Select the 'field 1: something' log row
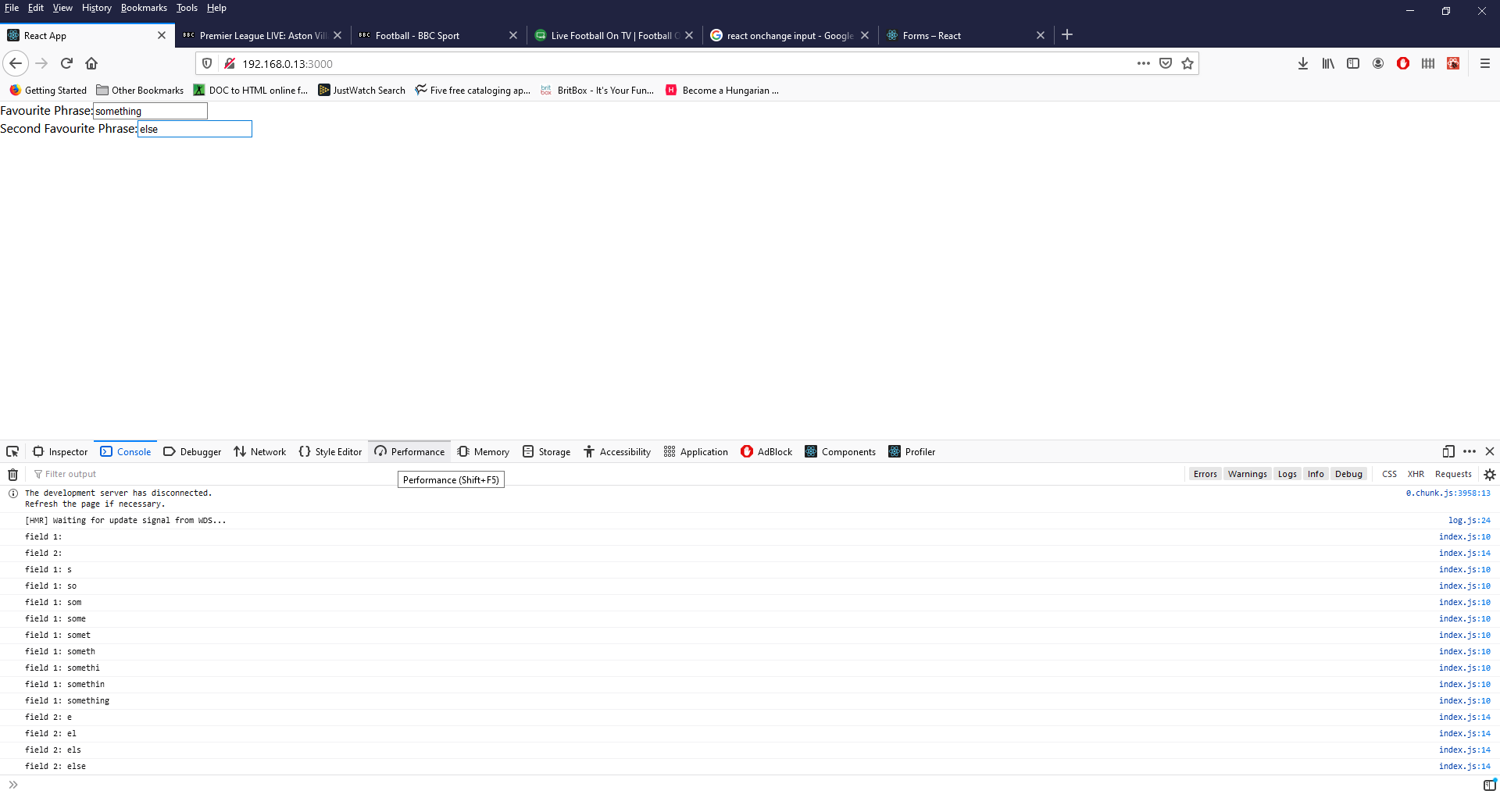Image resolution: width=1500 pixels, height=812 pixels. 750,700
